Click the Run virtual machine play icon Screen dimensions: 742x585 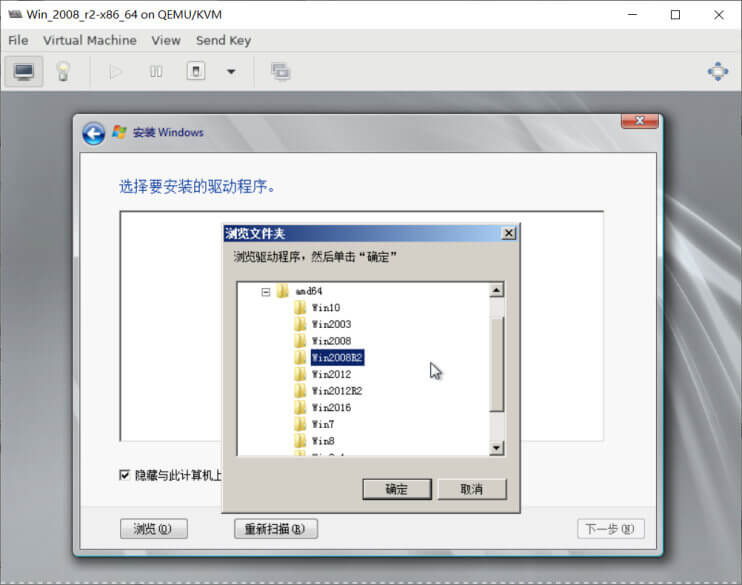tap(115, 72)
